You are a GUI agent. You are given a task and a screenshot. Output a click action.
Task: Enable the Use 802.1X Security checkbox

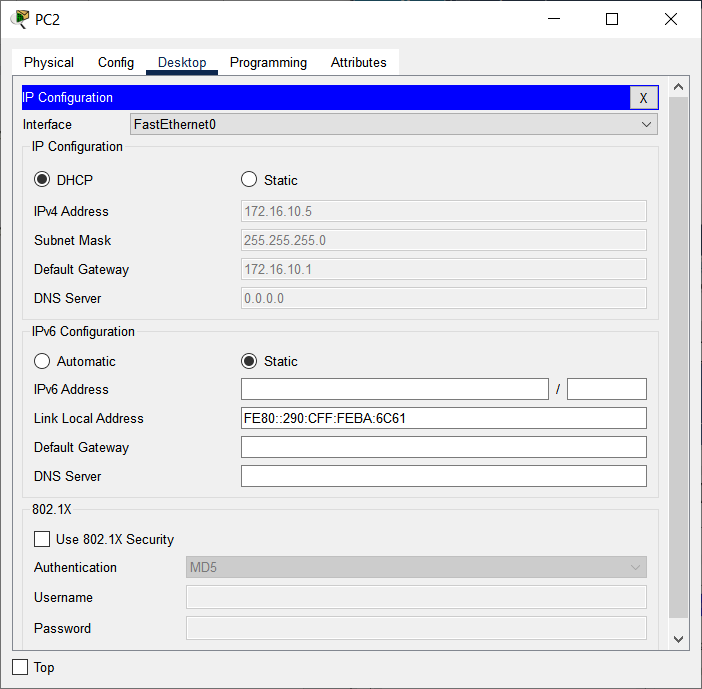pos(42,539)
